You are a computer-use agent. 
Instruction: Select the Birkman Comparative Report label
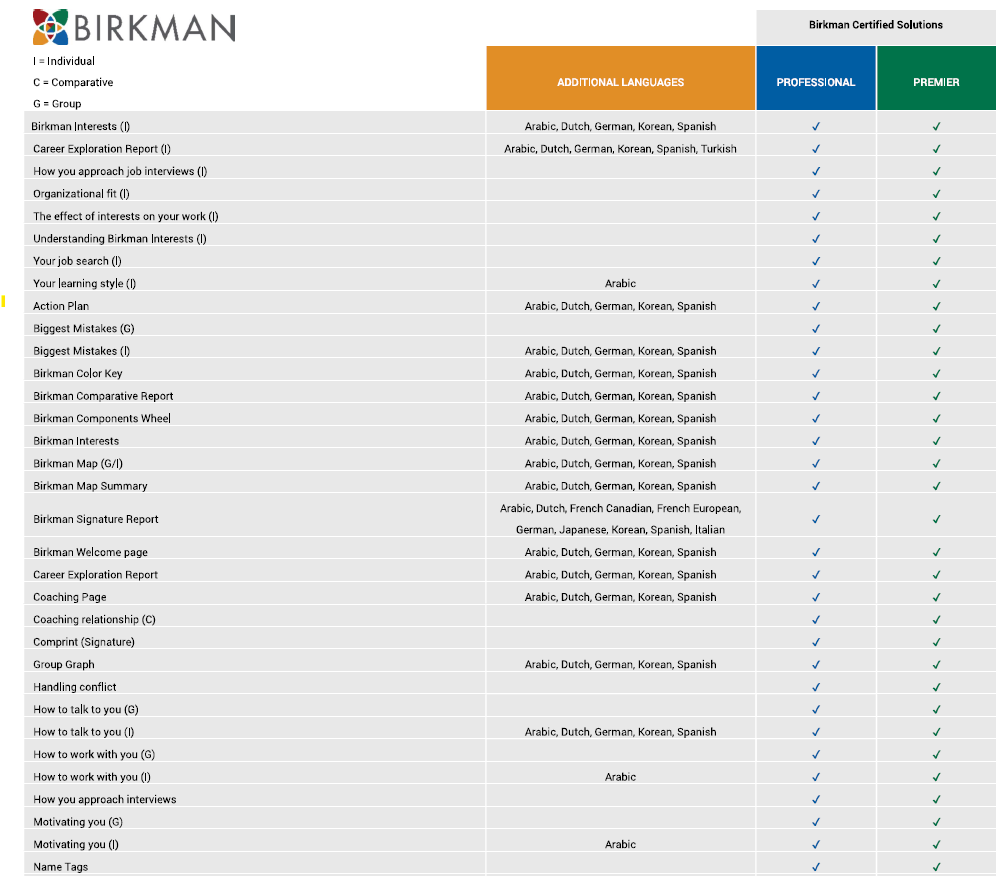(103, 396)
